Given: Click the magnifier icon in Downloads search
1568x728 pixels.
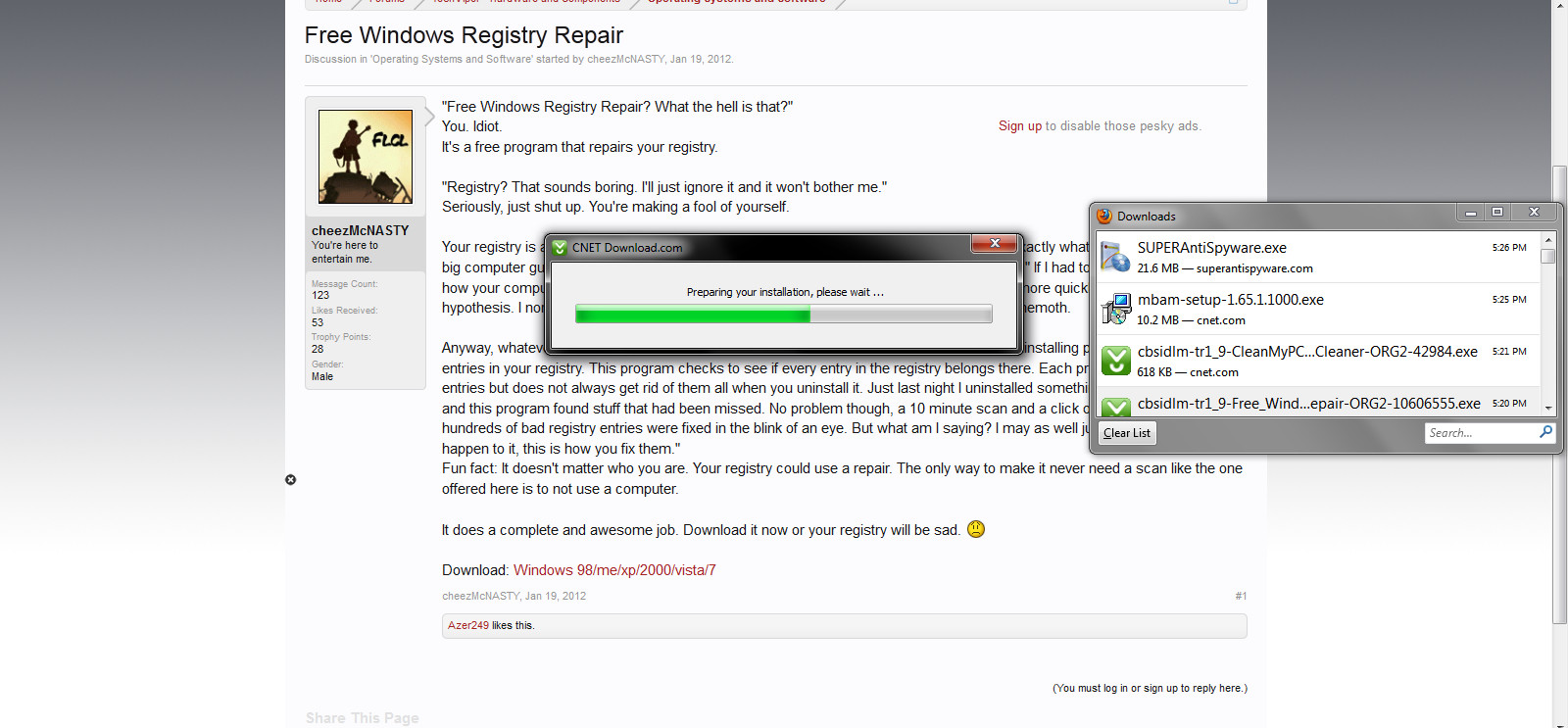Looking at the screenshot, I should click(x=1545, y=431).
